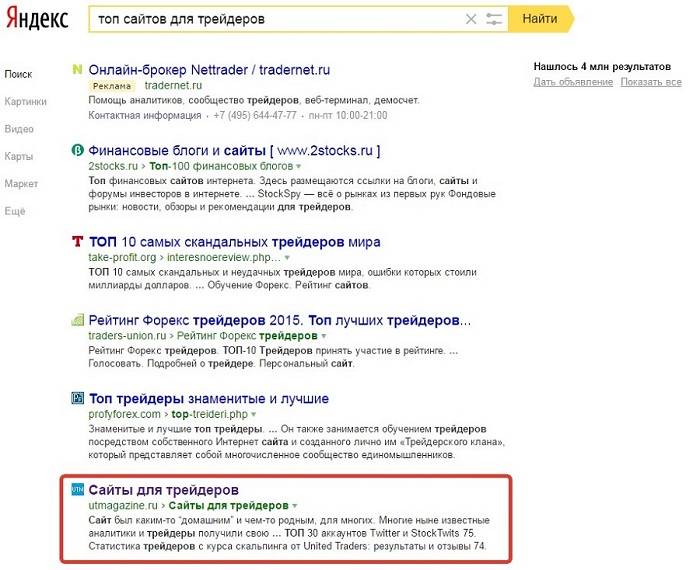Expand the traders-union.ru result dropdown arrow
700x570 pixels.
pos(324,336)
